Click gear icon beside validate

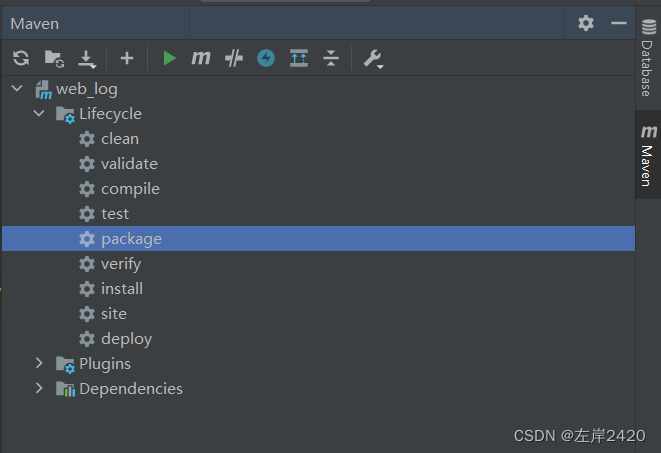(x=87, y=164)
